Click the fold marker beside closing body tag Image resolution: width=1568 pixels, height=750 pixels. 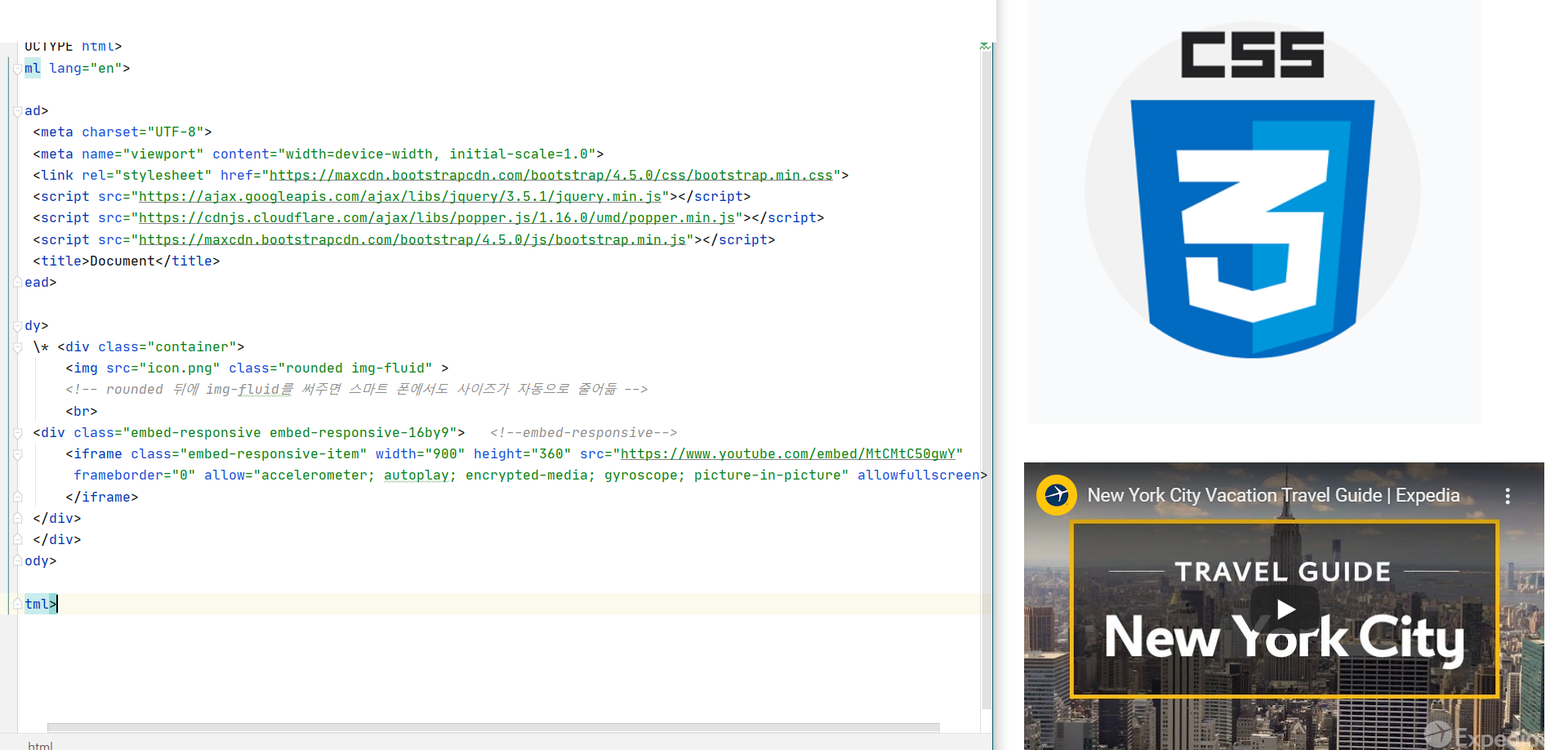17,561
